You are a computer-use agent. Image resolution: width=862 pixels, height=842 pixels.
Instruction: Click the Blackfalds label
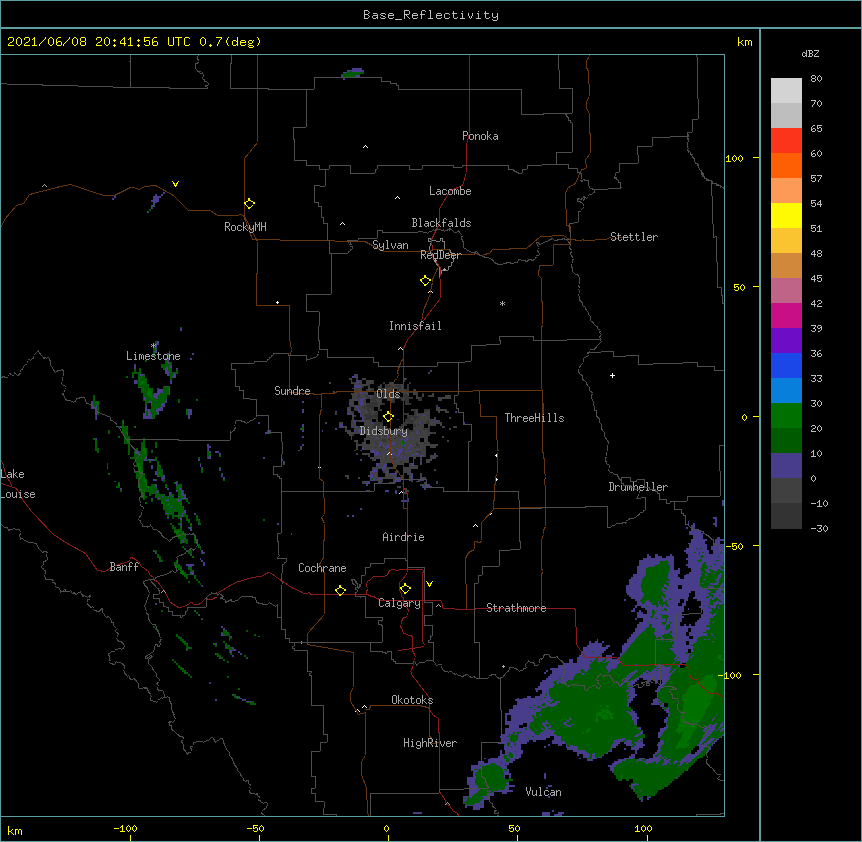pyautogui.click(x=441, y=223)
